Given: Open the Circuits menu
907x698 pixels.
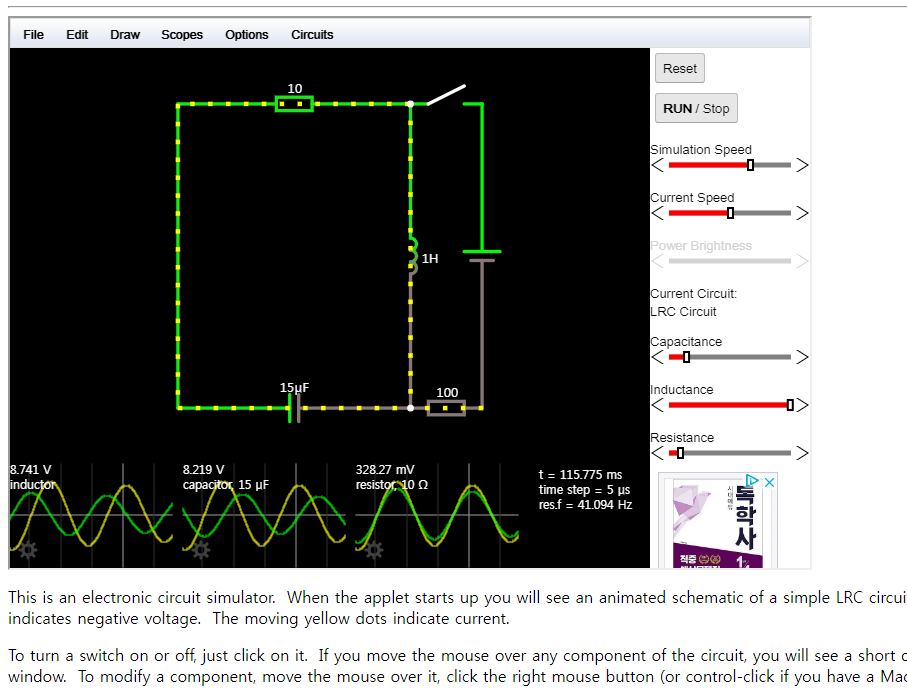Looking at the screenshot, I should [x=312, y=35].
